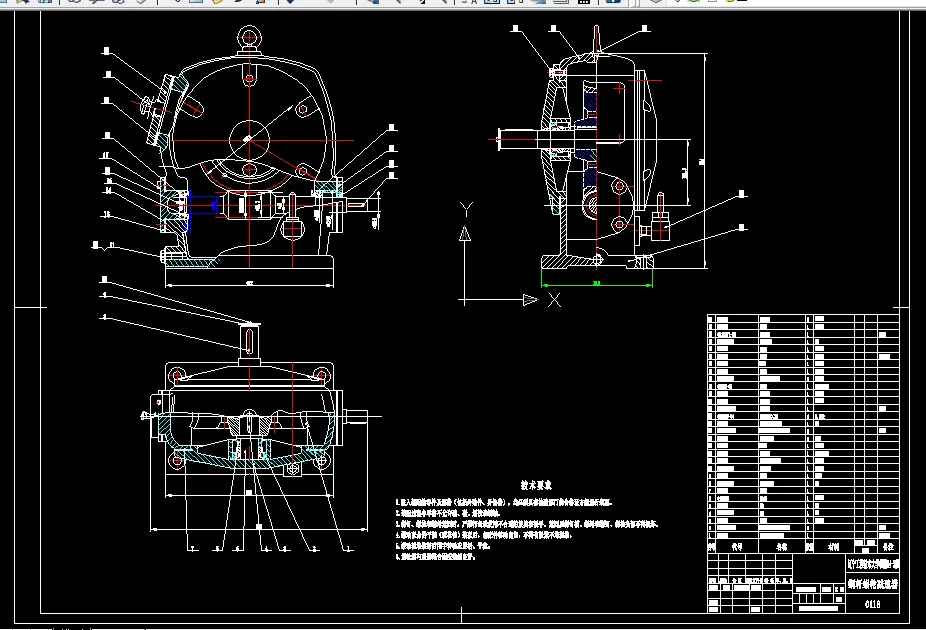This screenshot has width=926, height=630.
Task: Select the lifting eye ring atop front view
Action: pos(249,38)
